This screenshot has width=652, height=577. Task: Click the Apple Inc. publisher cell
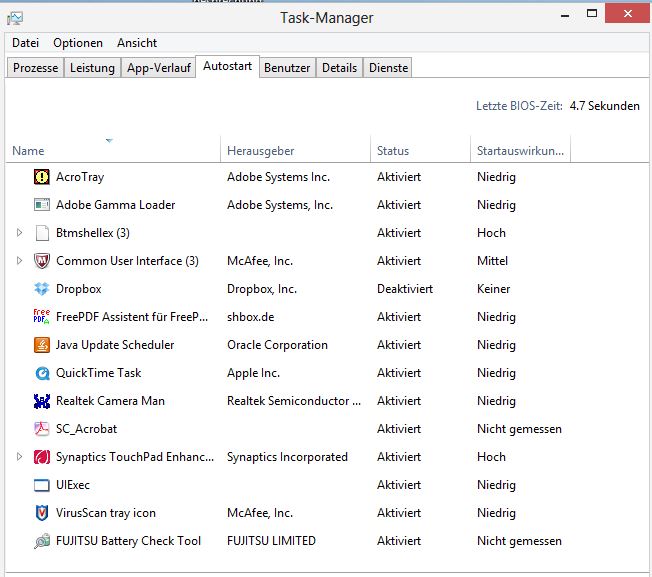(x=253, y=373)
